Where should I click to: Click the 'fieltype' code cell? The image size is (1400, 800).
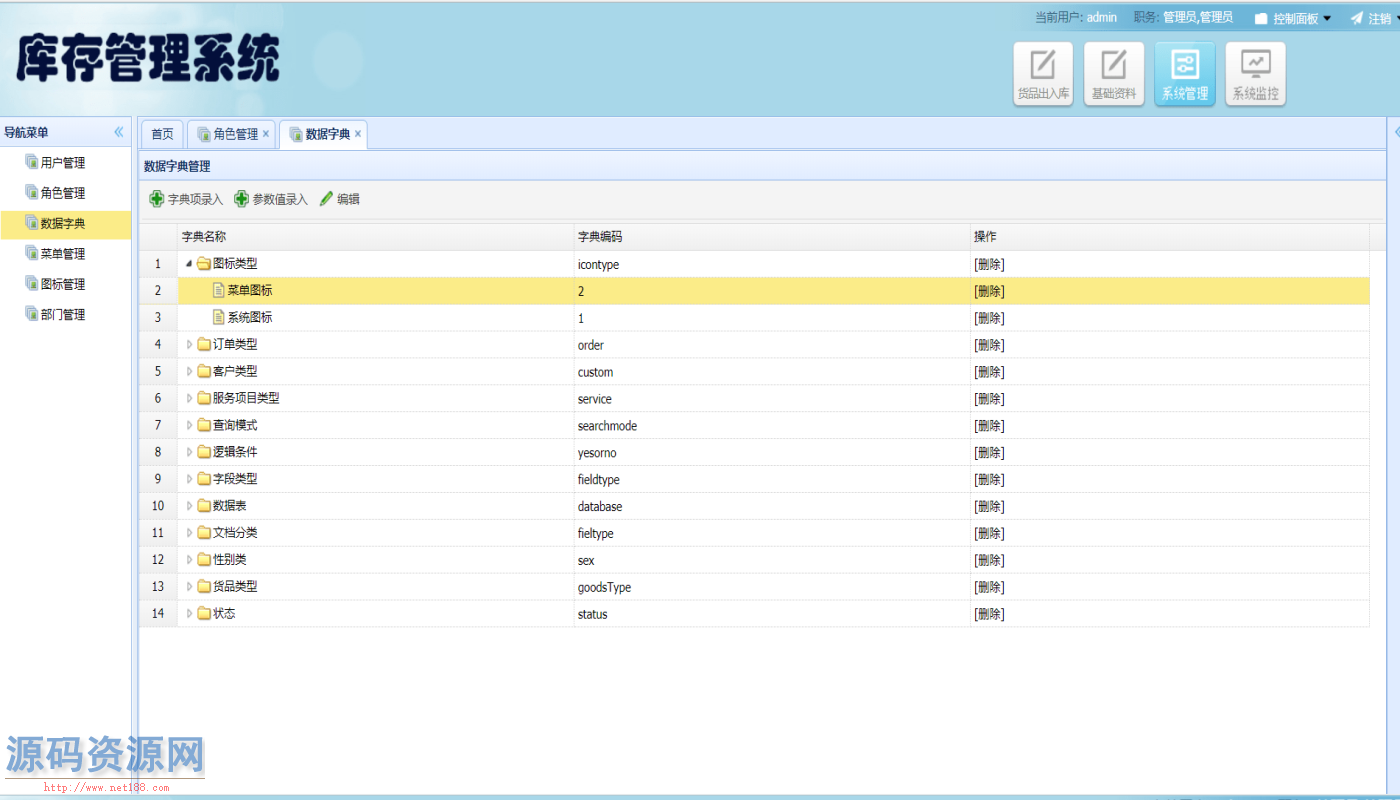click(x=772, y=533)
